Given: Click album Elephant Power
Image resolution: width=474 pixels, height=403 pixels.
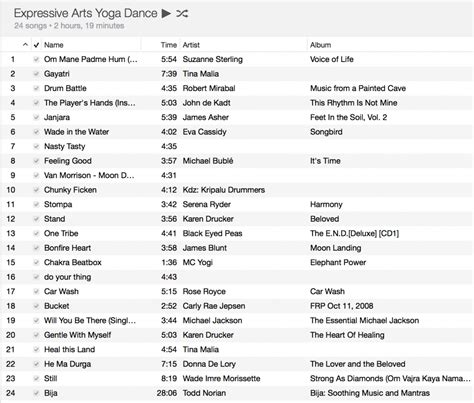Looking at the screenshot, I should [x=338, y=262].
